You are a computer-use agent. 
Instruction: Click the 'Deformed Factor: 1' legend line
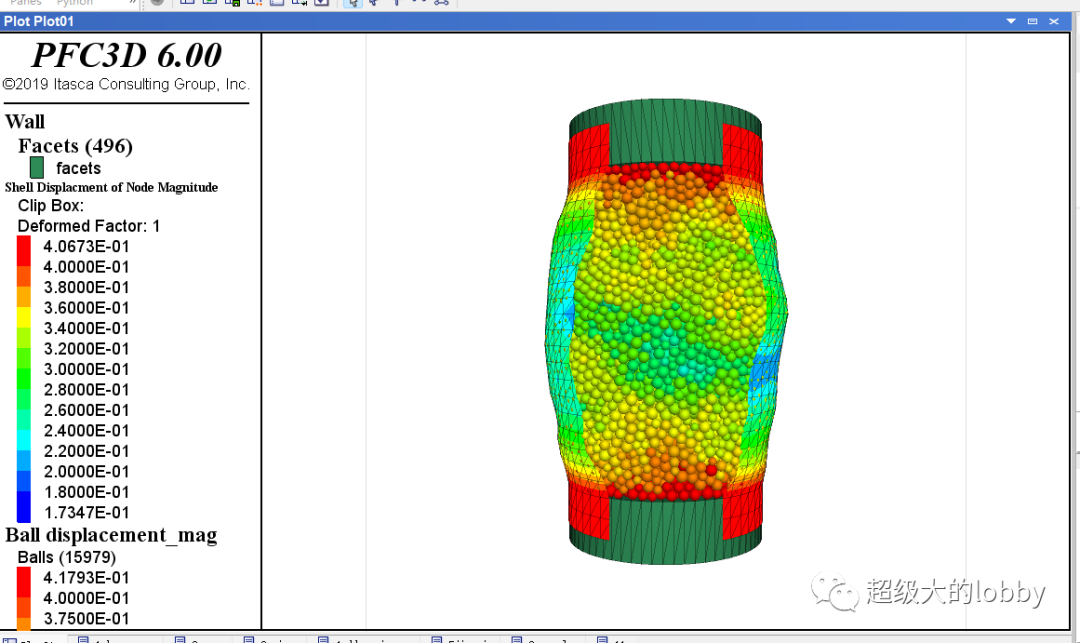click(89, 226)
